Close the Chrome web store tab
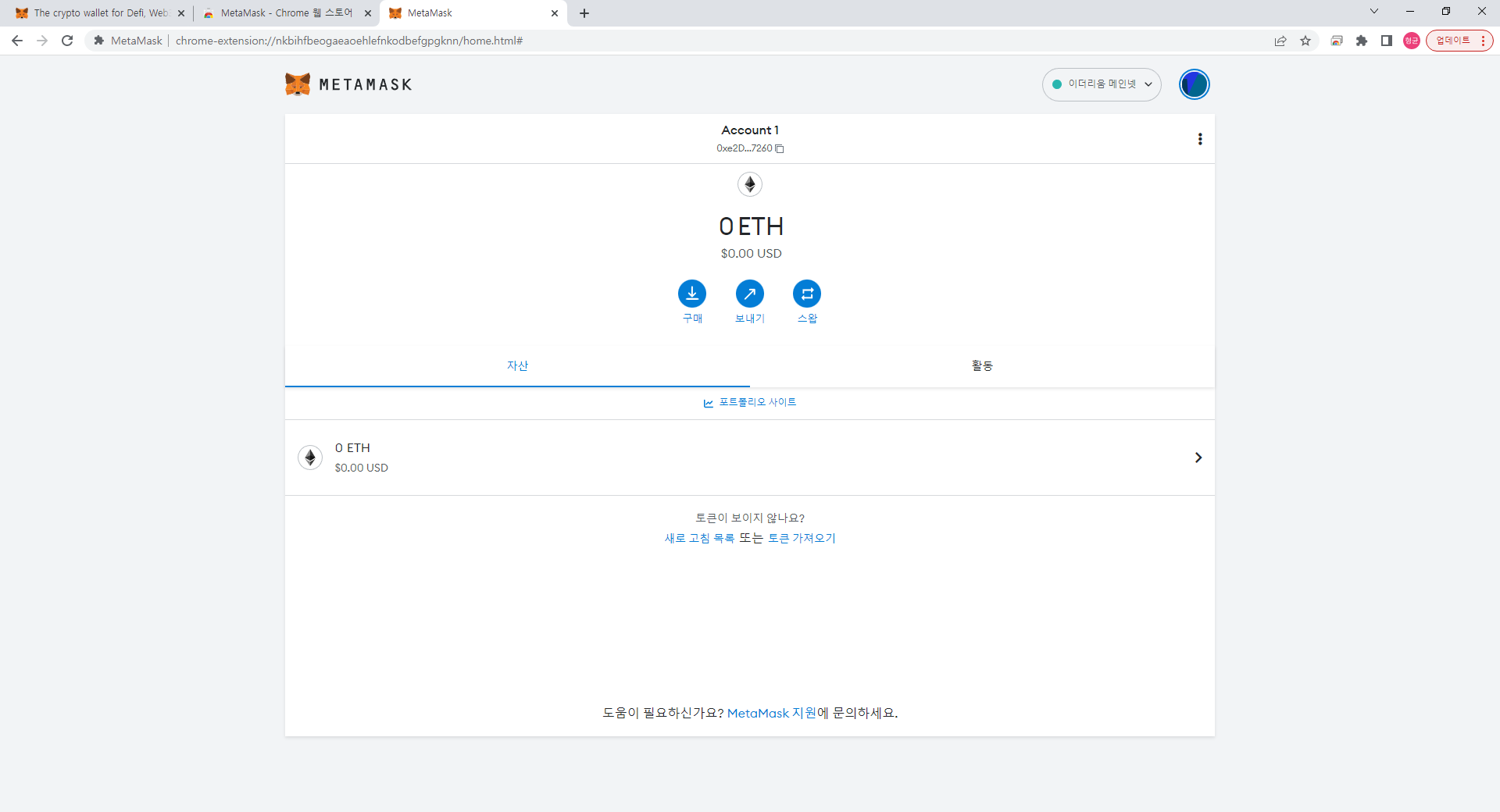 pos(368,13)
